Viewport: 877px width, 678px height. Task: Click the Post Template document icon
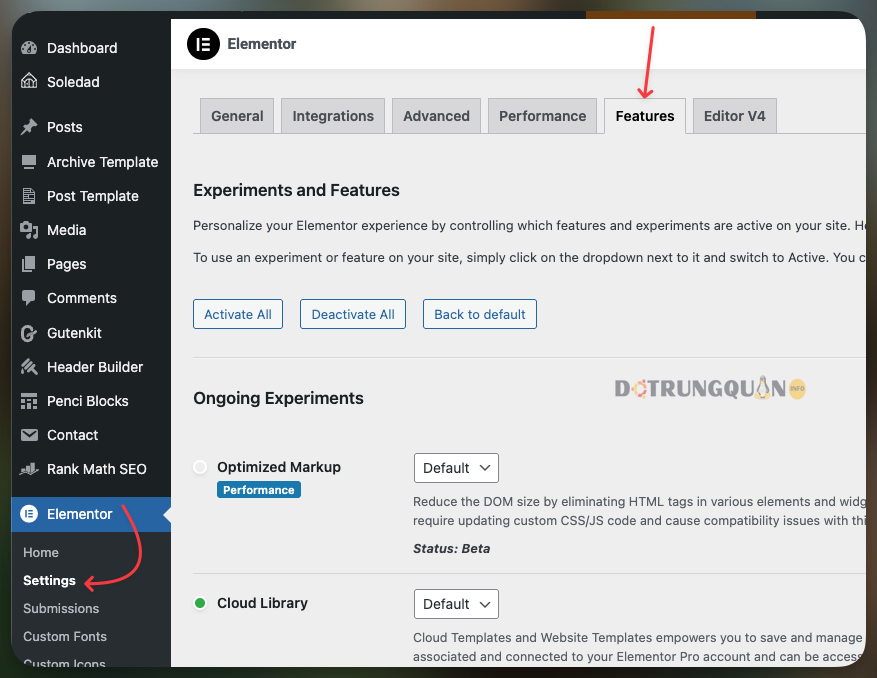coord(29,196)
